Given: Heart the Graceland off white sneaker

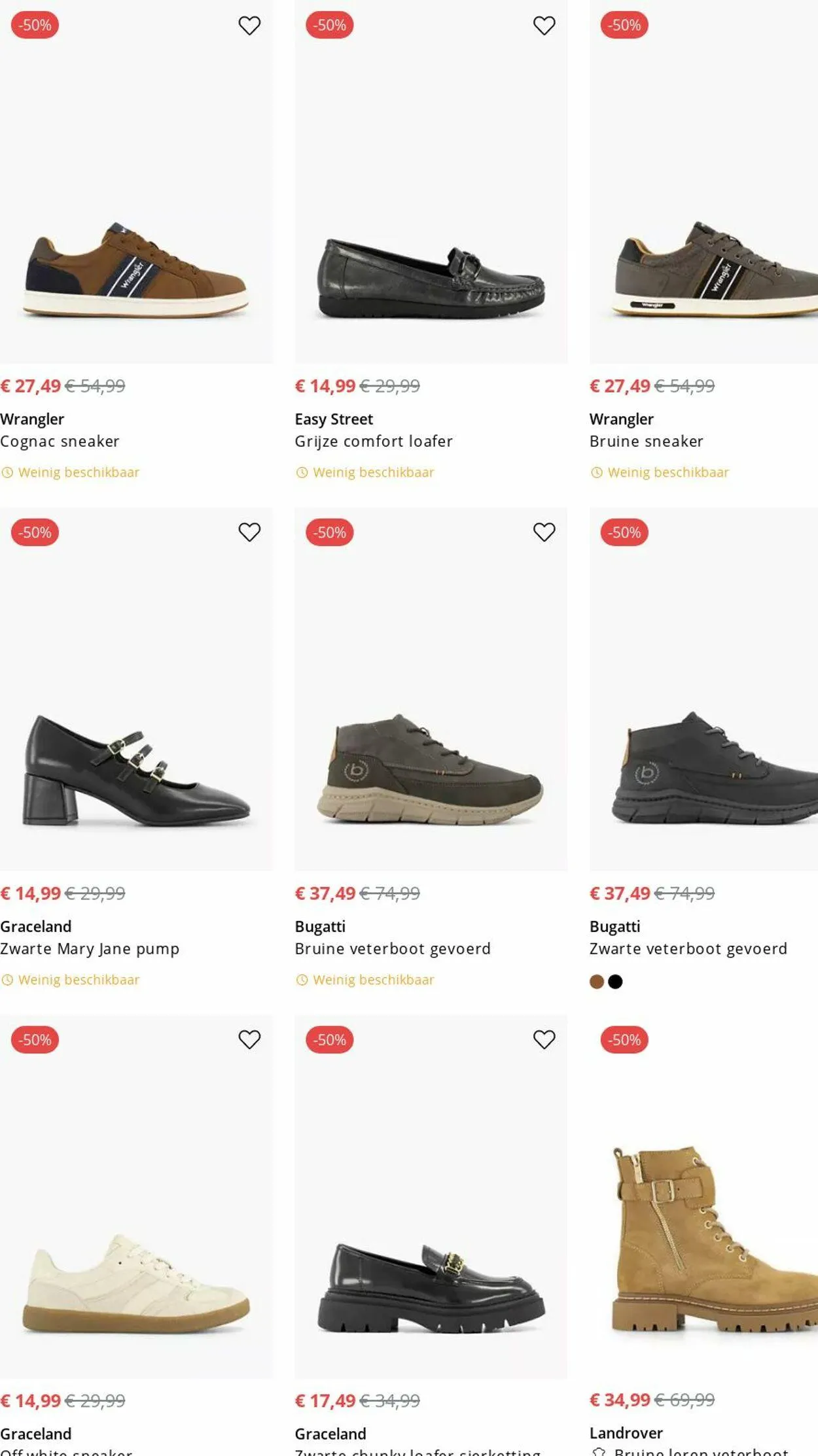Looking at the screenshot, I should pos(249,1039).
